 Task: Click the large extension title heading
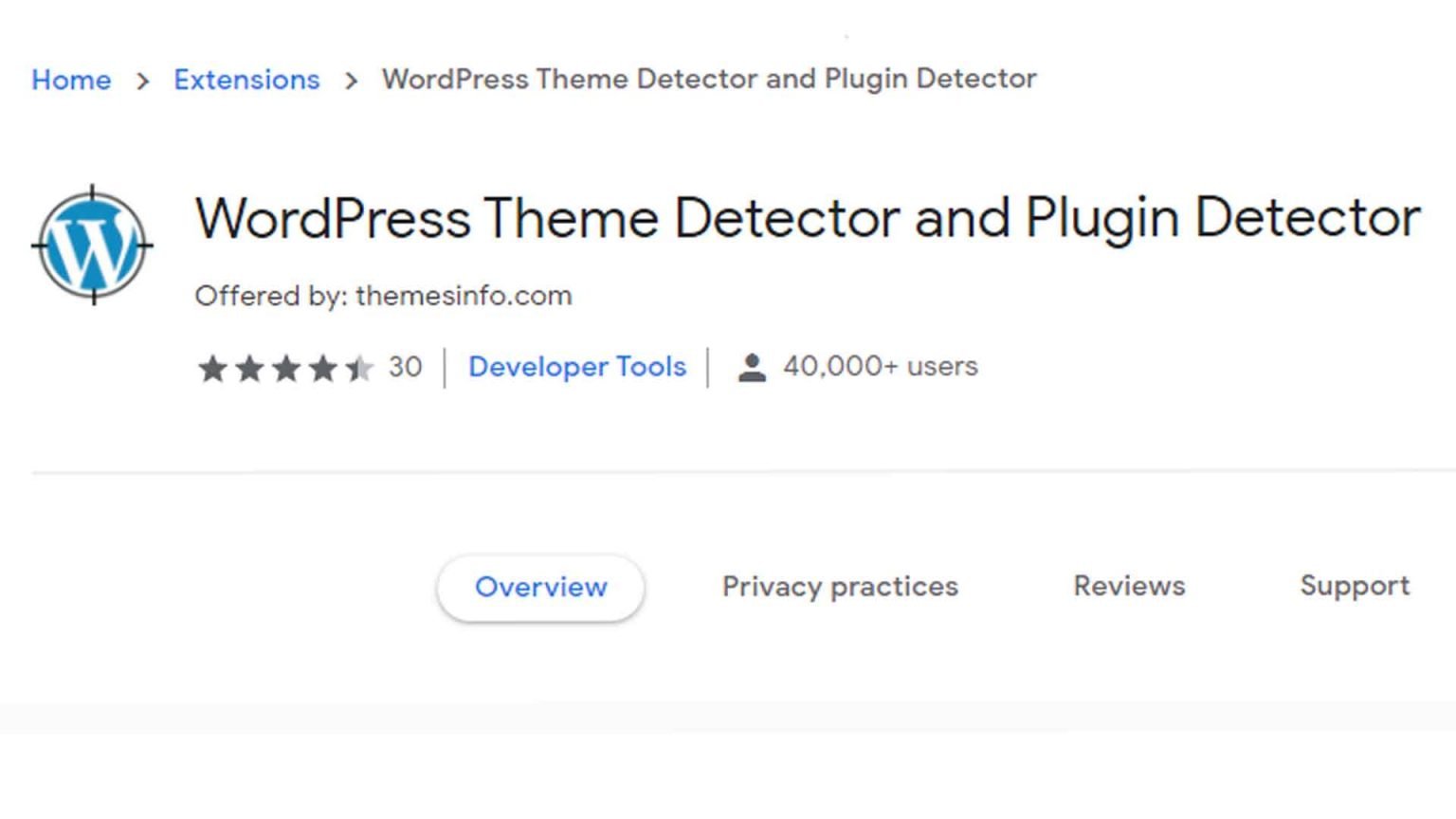(x=808, y=219)
